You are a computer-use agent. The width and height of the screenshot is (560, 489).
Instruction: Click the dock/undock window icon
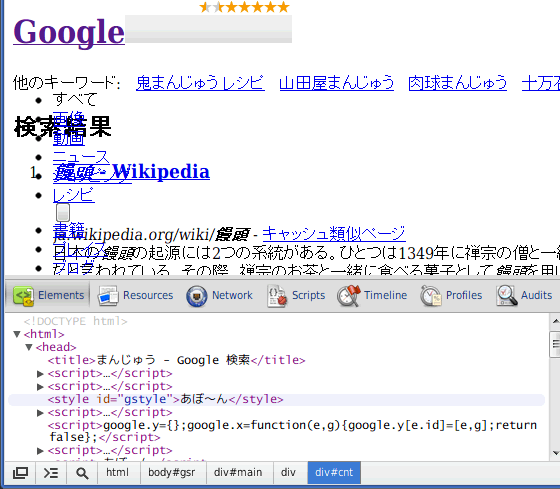point(20,473)
